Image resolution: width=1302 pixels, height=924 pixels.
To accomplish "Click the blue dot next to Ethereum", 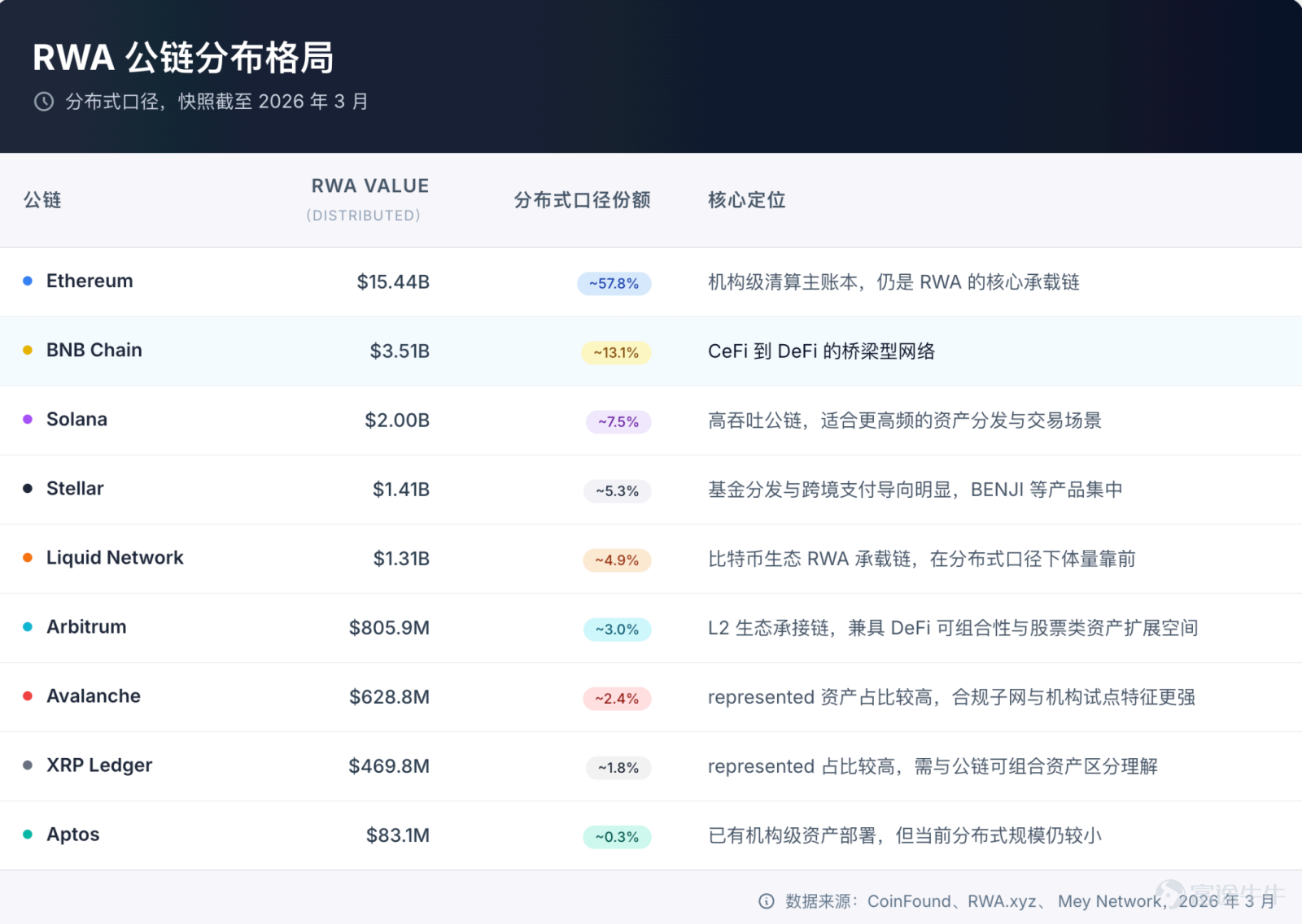I will (x=28, y=281).
